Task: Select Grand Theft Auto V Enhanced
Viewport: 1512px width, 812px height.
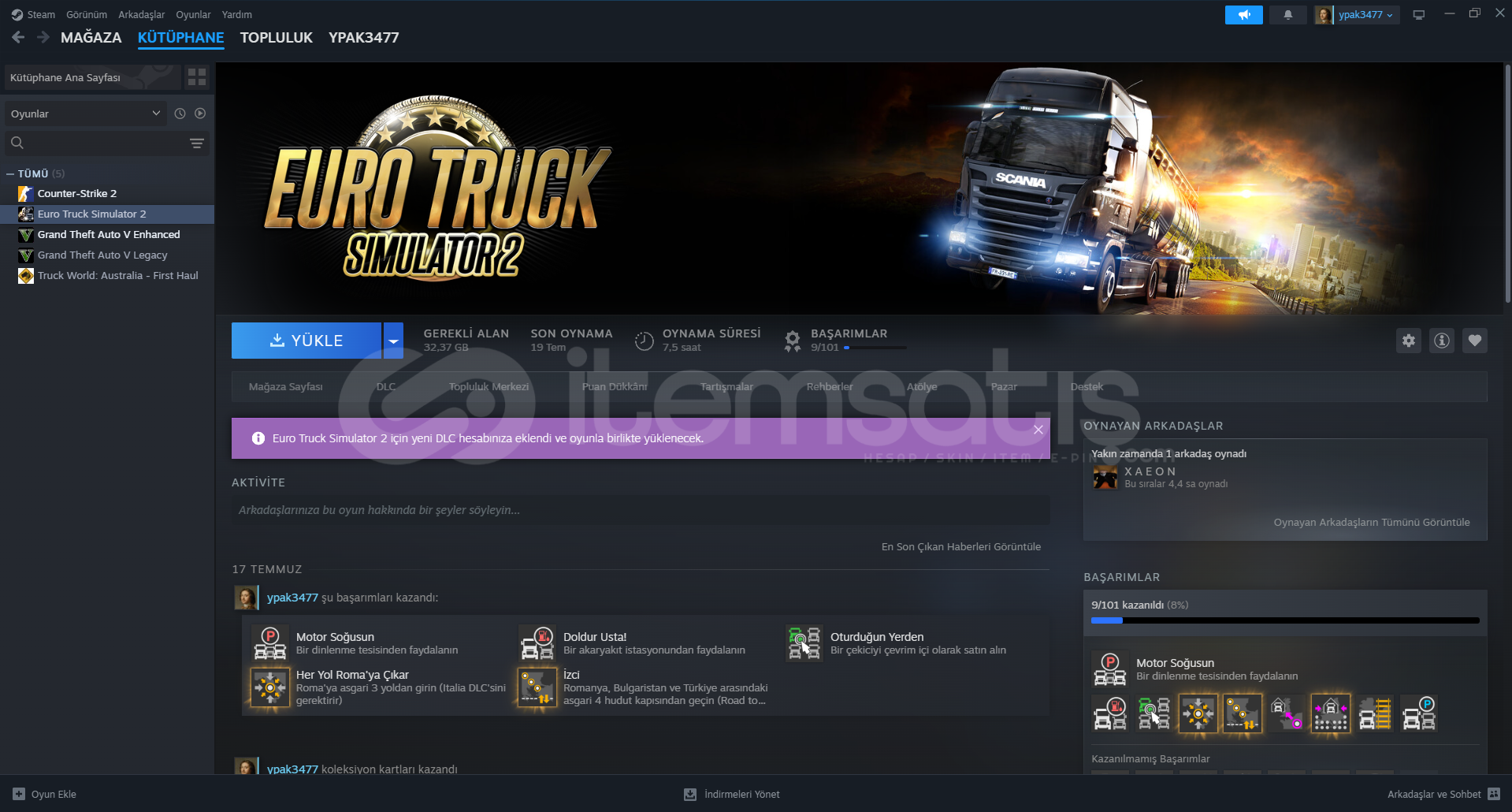Action: [x=108, y=235]
